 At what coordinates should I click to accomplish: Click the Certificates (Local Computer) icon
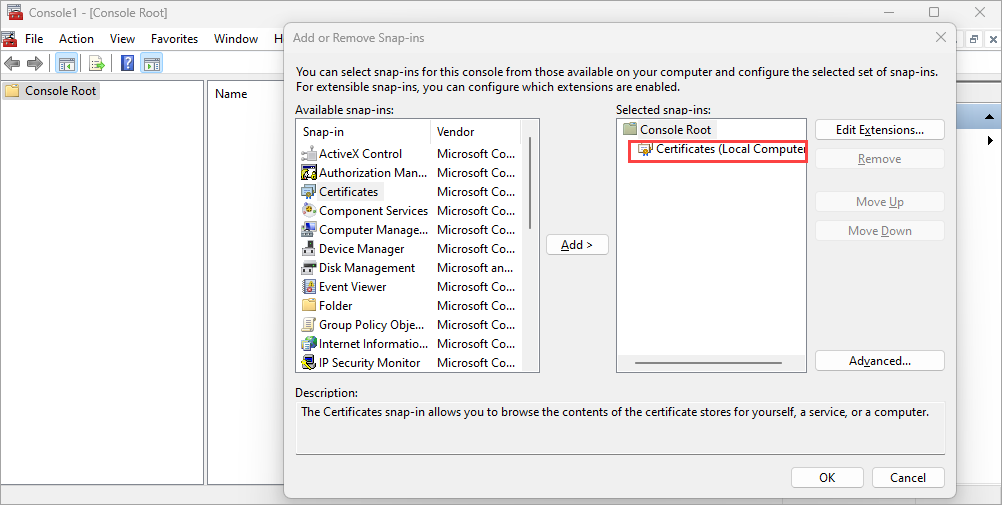point(645,149)
